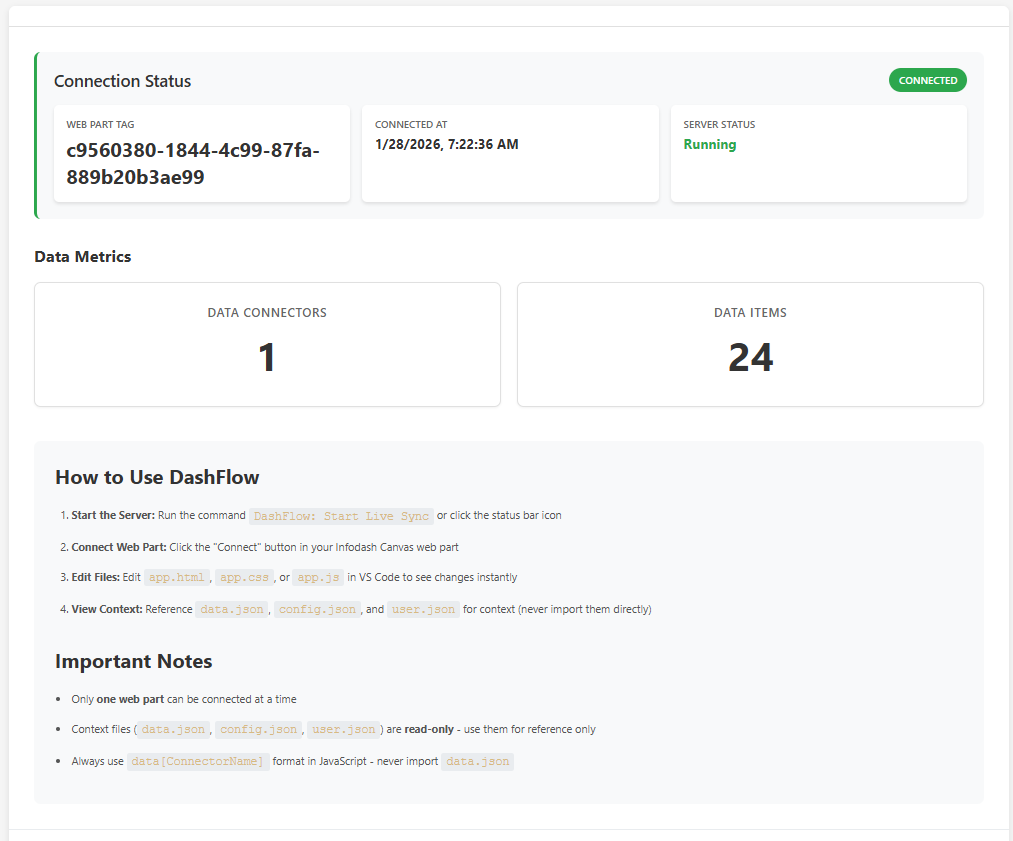Viewport: 1013px width, 841px height.
Task: Click the Data Metrics section title
Action: tap(82, 256)
